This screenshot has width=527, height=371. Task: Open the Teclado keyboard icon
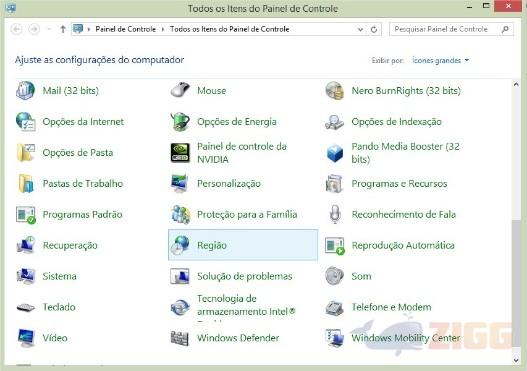[26, 307]
